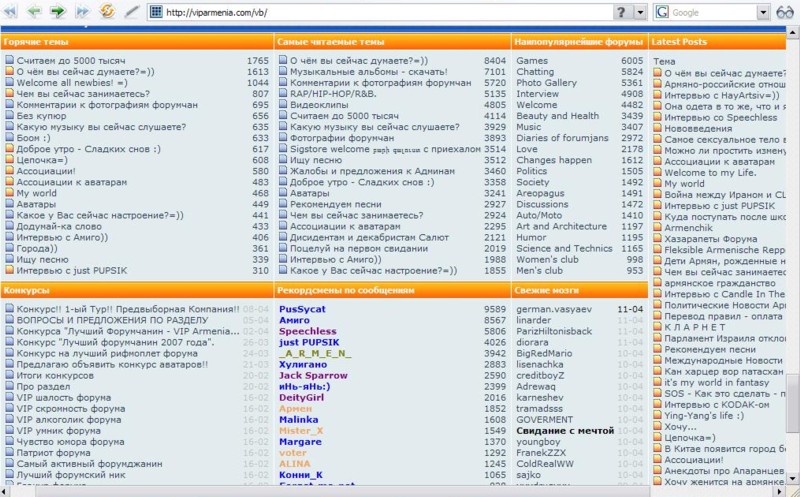Click the browser Back arrow button
Image resolution: width=800 pixels, height=497 pixels.
(35, 12)
